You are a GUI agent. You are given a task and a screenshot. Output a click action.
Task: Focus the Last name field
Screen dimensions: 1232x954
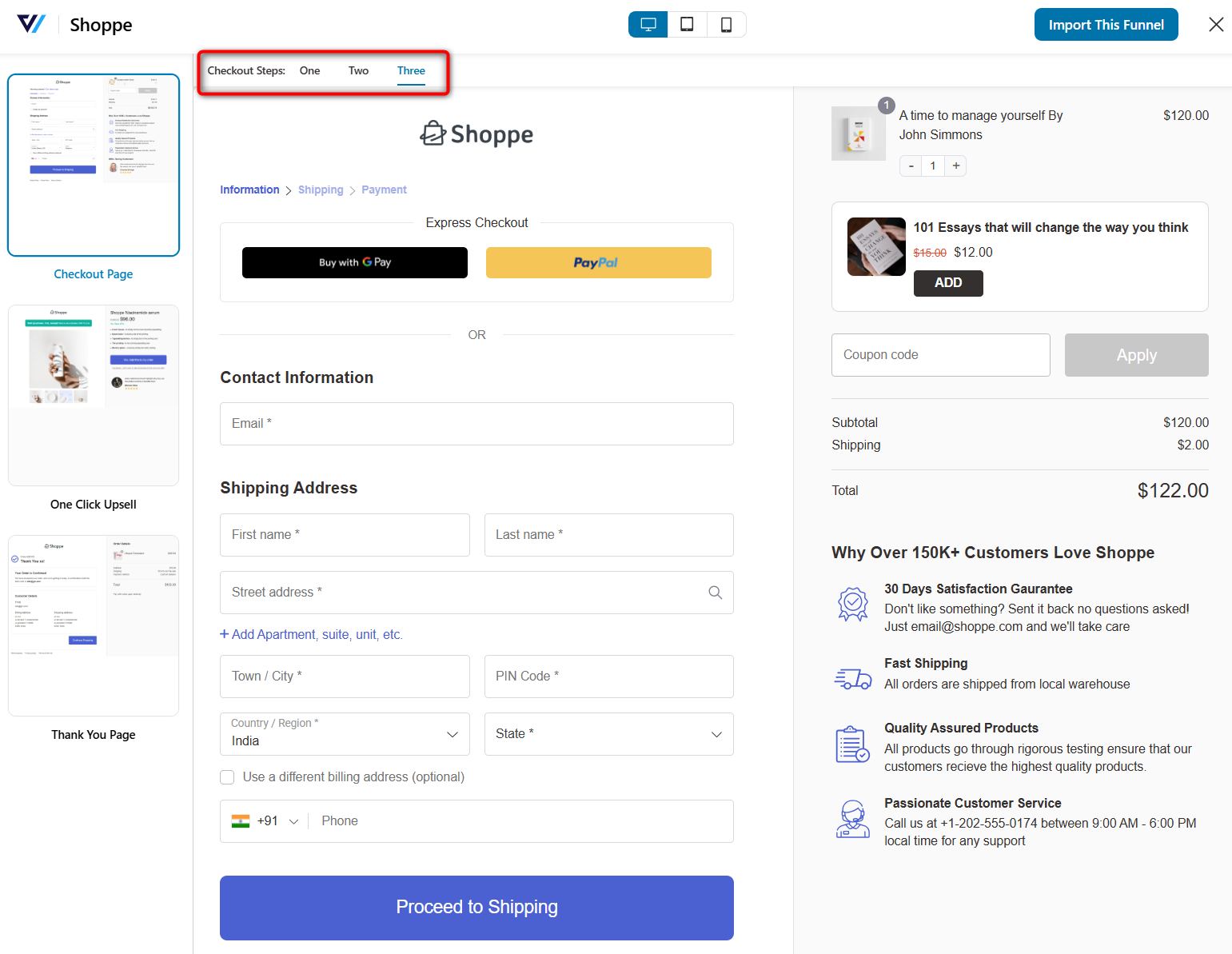pyautogui.click(x=609, y=535)
